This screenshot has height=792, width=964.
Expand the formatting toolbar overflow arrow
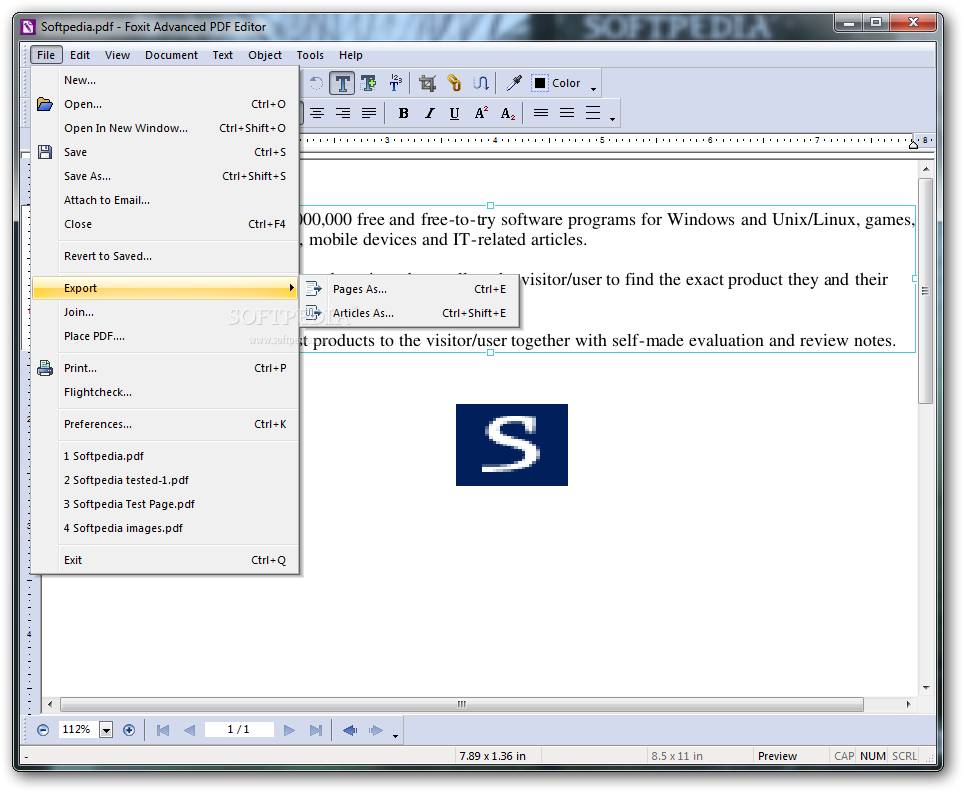[x=612, y=119]
